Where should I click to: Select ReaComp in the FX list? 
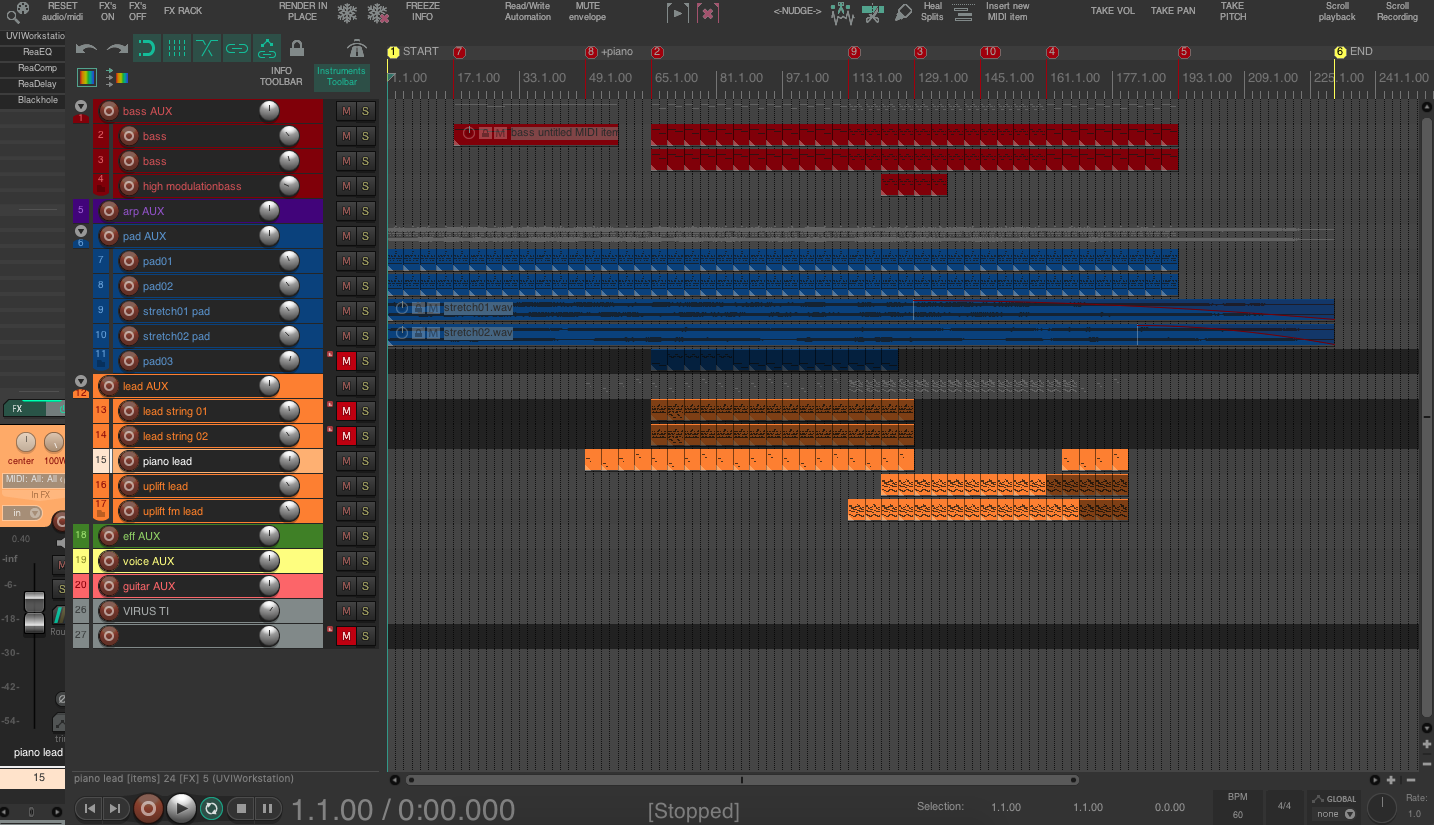pyautogui.click(x=37, y=68)
